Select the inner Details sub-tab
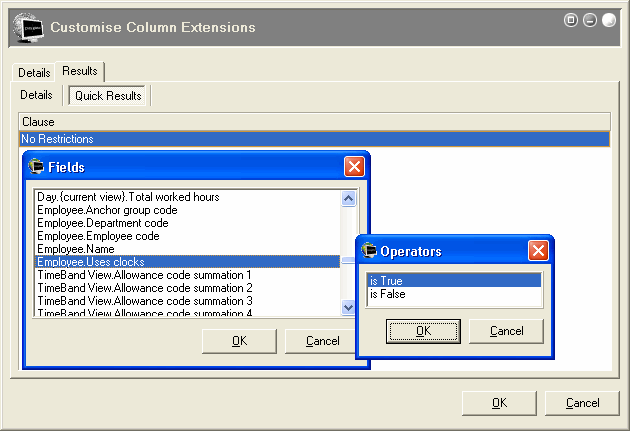This screenshot has height=431, width=630. pyautogui.click(x=37, y=95)
